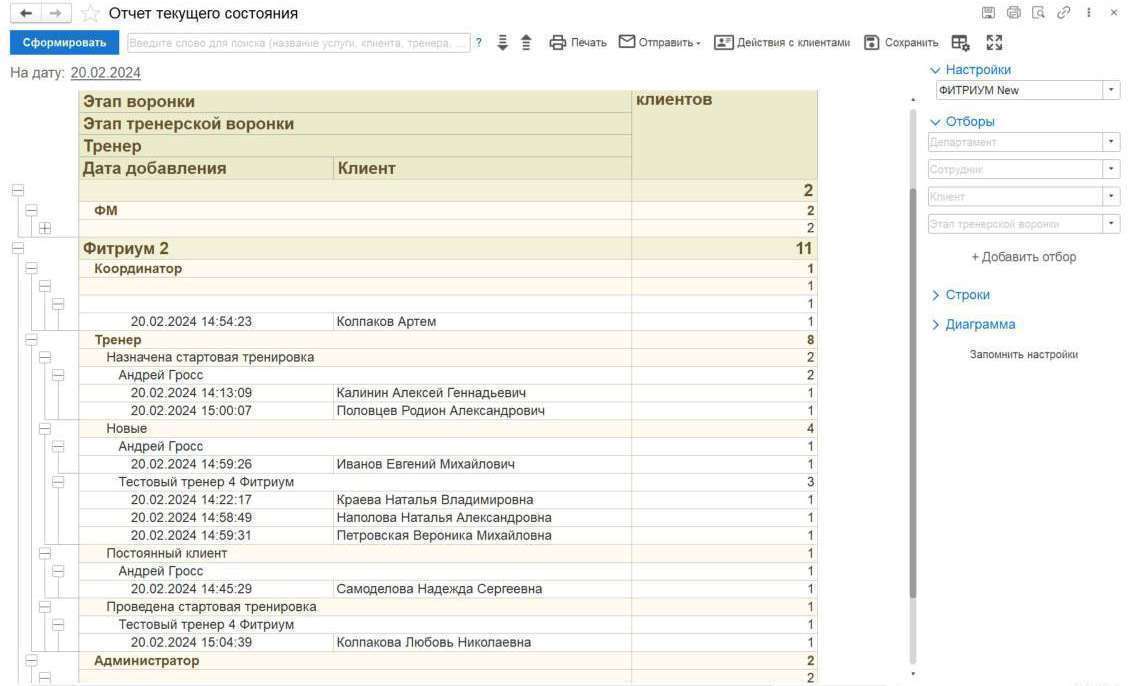Go forward using the right arrow button
This screenshot has width=1136, height=686.
(56, 13)
